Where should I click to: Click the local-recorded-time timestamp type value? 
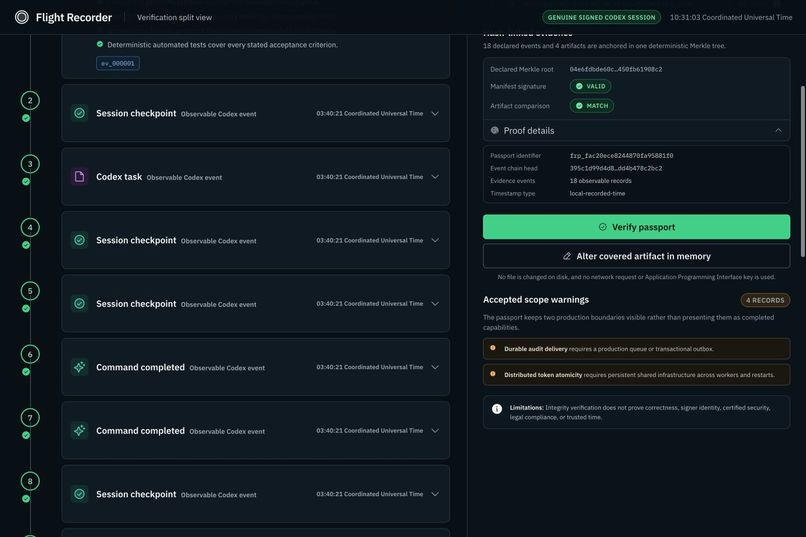pos(597,194)
